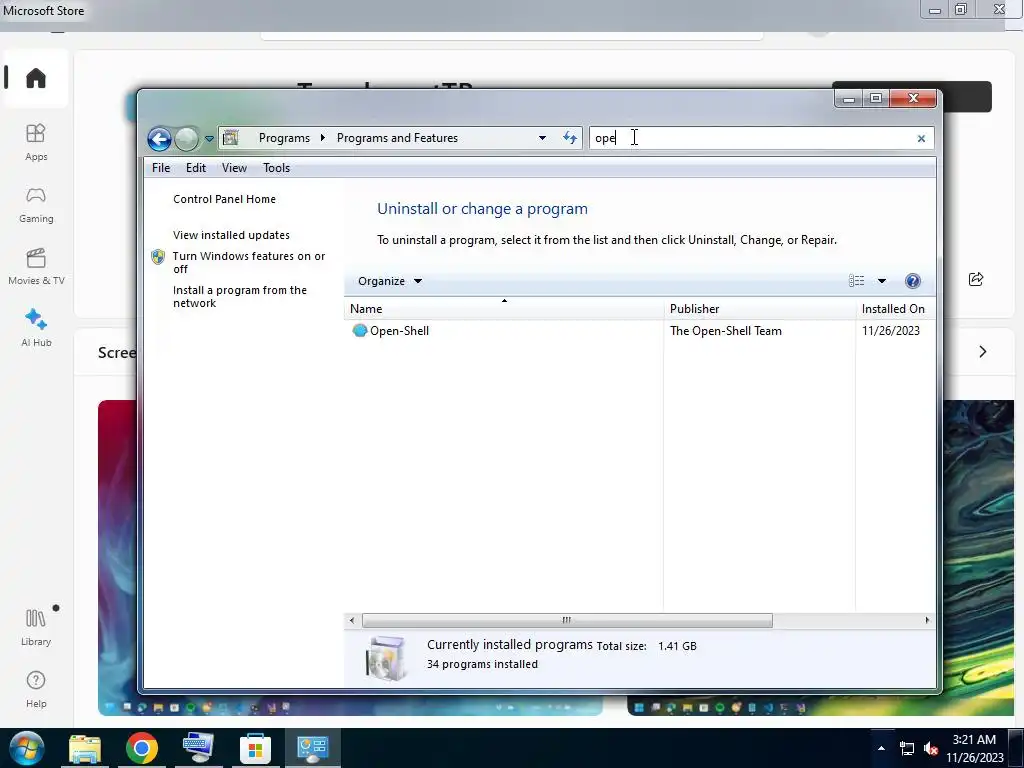The height and width of the screenshot is (768, 1024).
Task: Click the installed programs details icon
Action: tap(386, 658)
